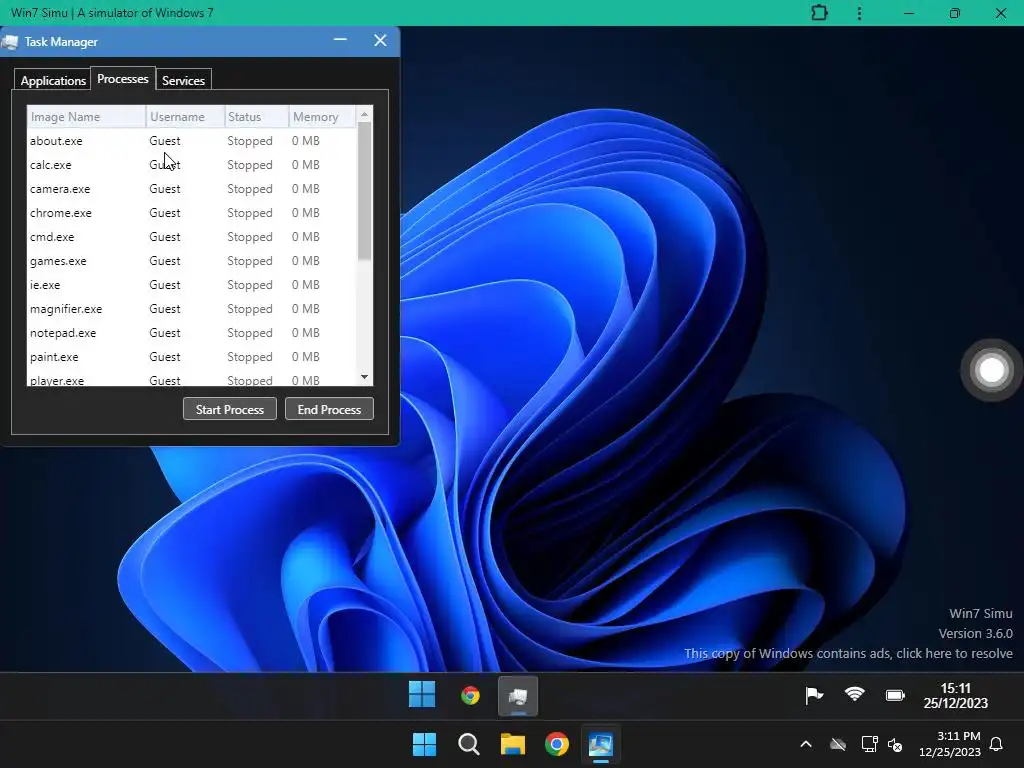Click the process list scroll down arrow
1024x768 pixels.
364,377
